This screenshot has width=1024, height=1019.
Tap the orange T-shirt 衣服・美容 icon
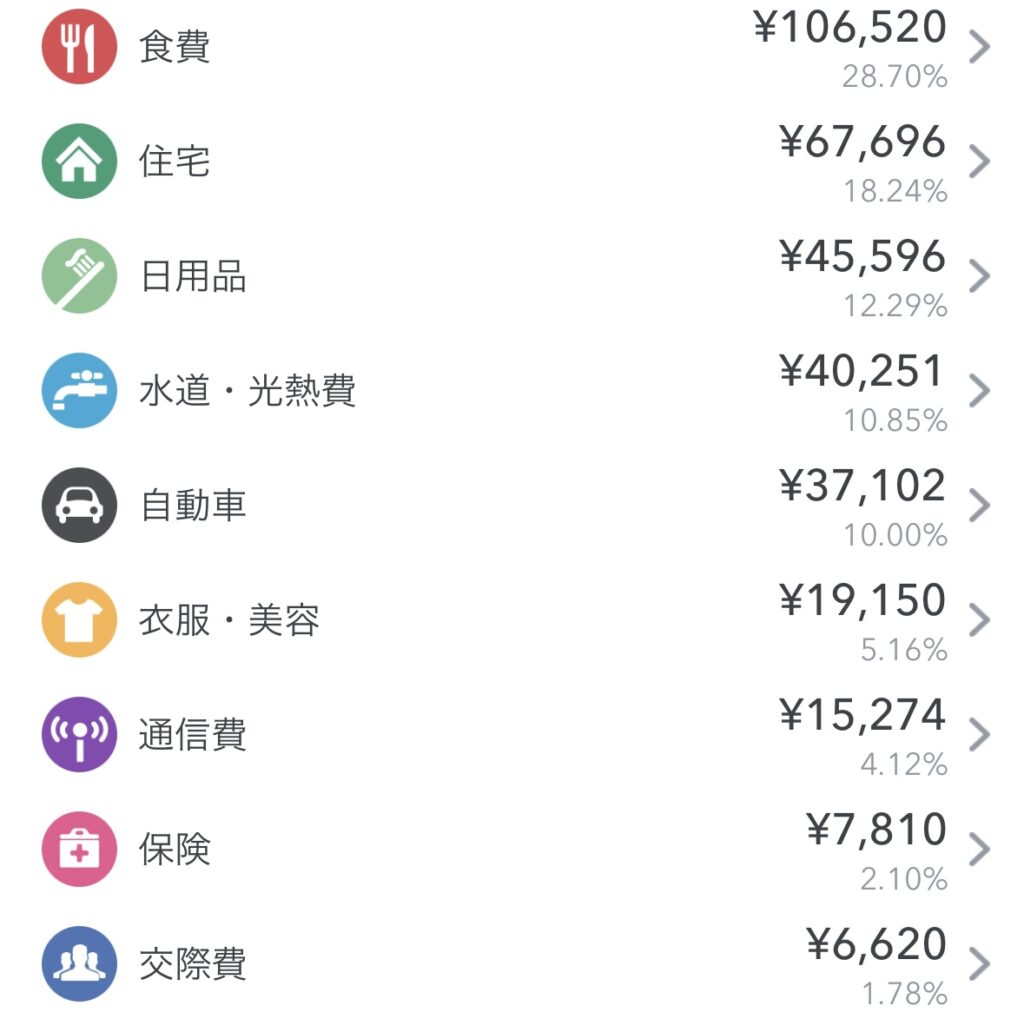(x=79, y=619)
